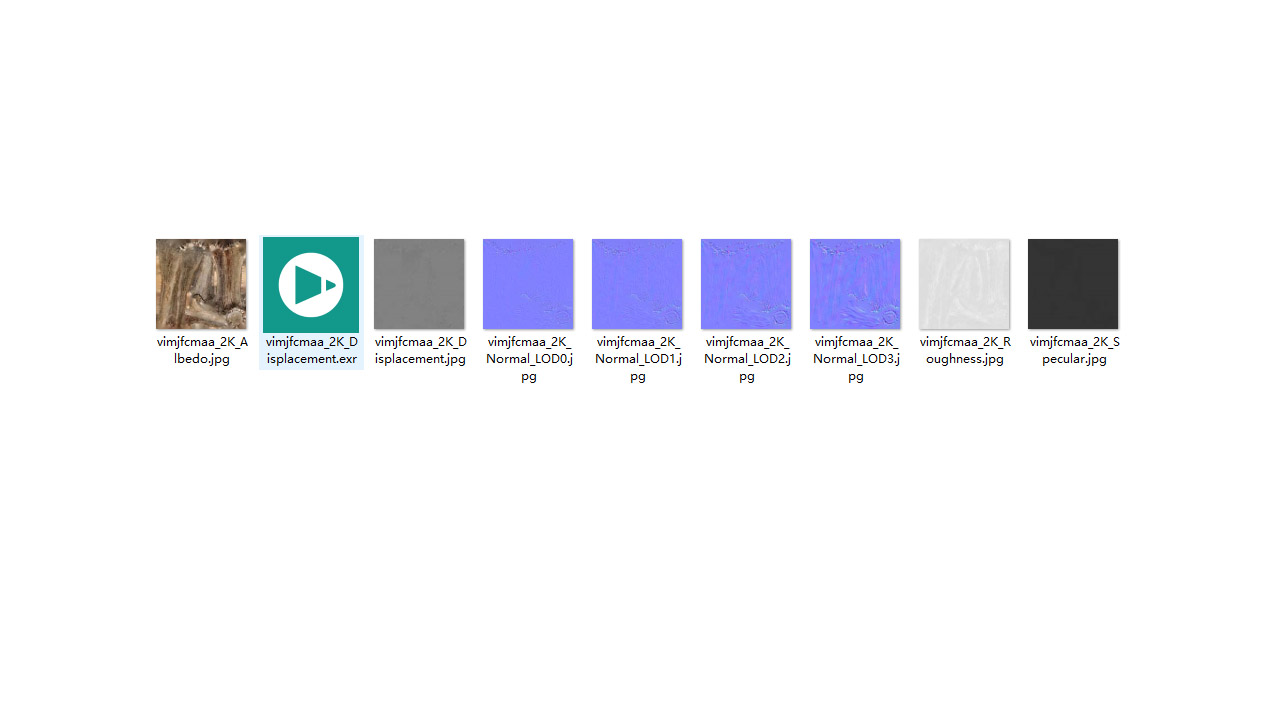Select the Albedo texture thumbnail
Image resolution: width=1280 pixels, height=720 pixels.
201,284
